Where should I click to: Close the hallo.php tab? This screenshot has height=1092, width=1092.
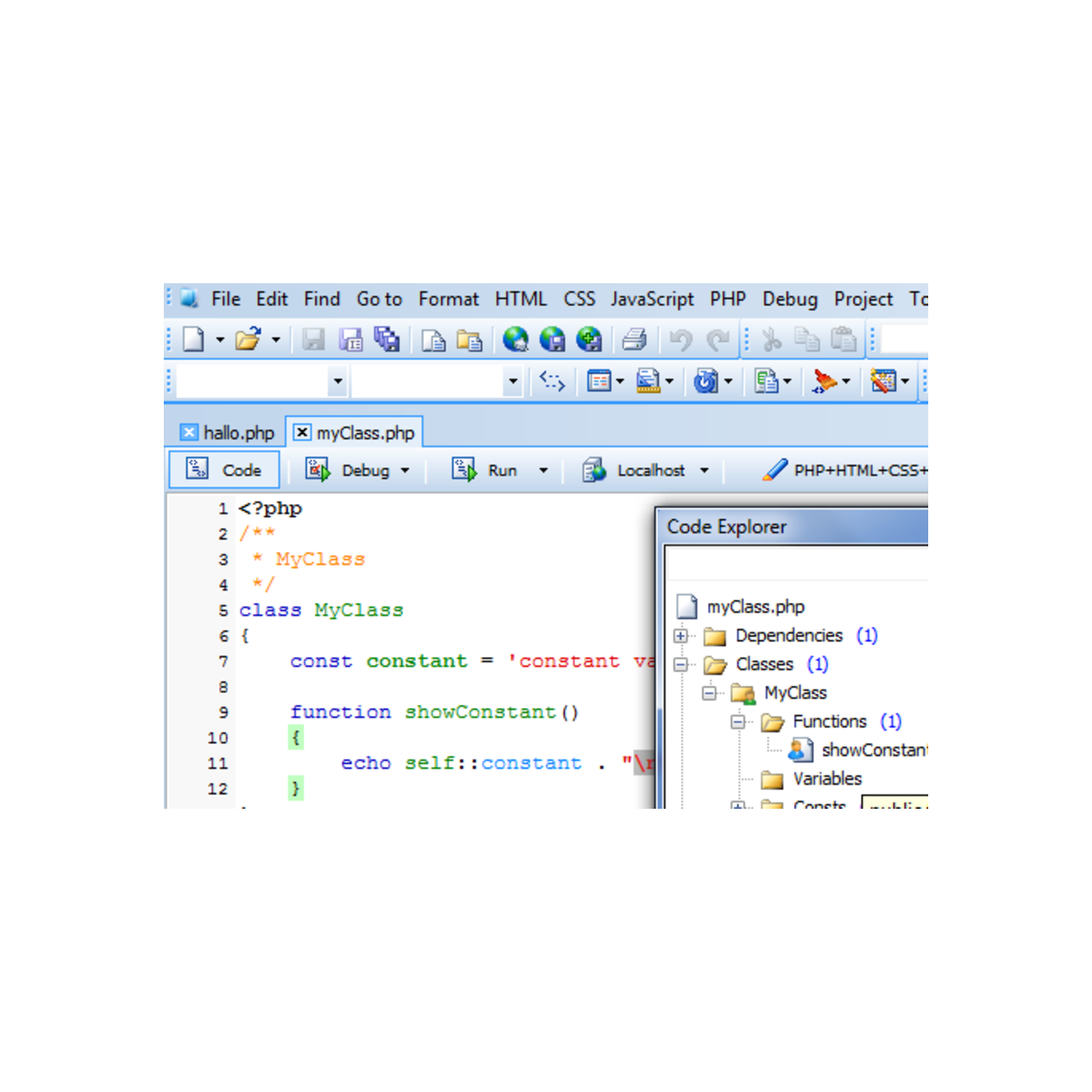(x=189, y=433)
